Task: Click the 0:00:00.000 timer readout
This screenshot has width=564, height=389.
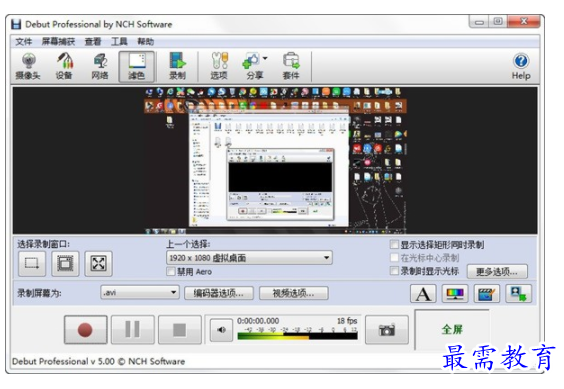Action: pyautogui.click(x=258, y=321)
